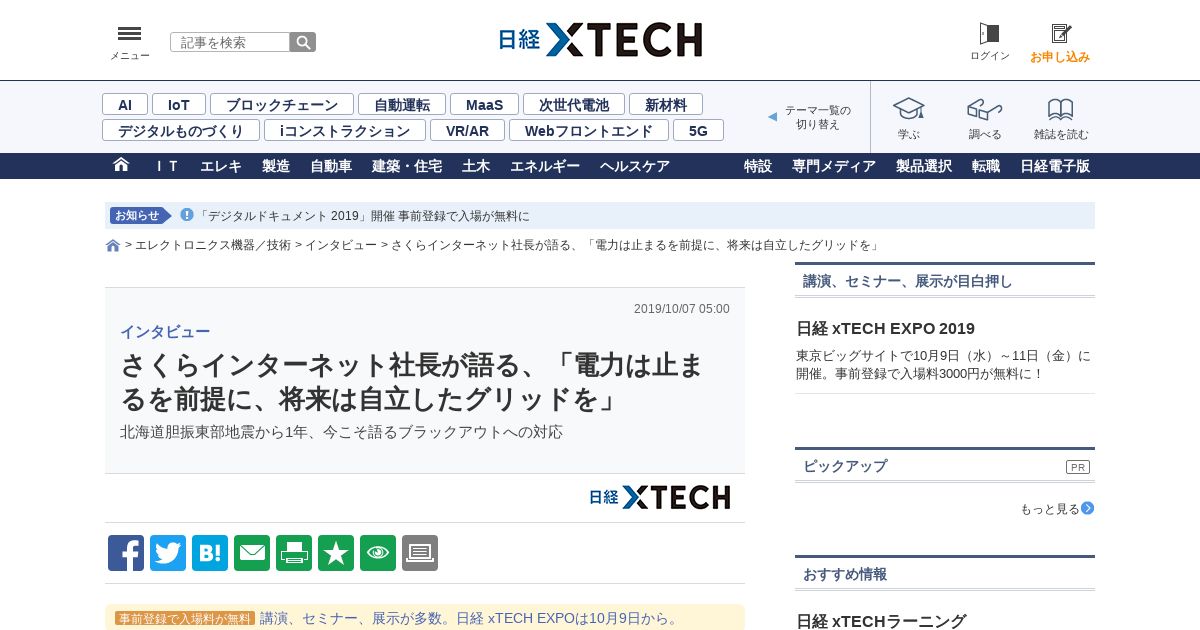Open the 雑誌を読む book icon
Screen dimensions: 1200x630
1061,109
